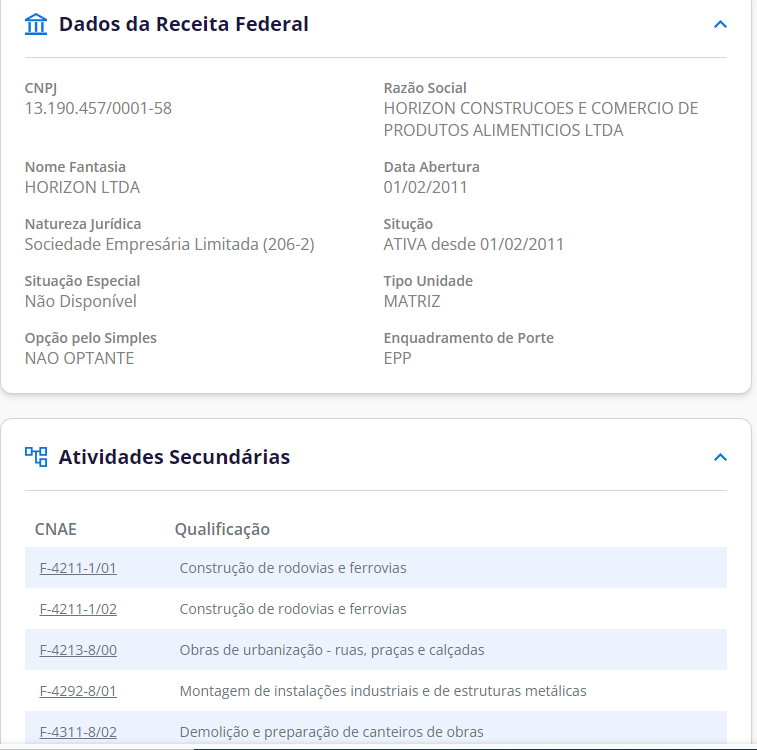Click the Atividades Secundárias hierarchy icon
This screenshot has height=750, width=757.
click(36, 457)
